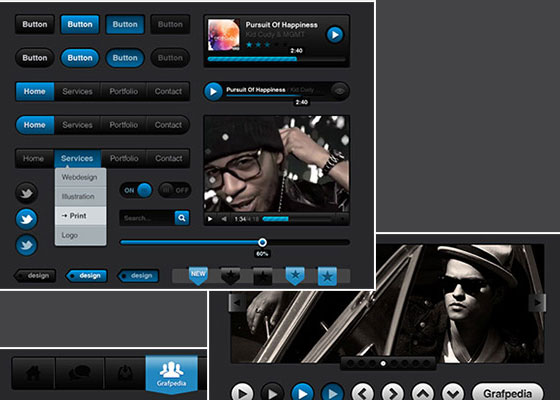The width and height of the screenshot is (560, 400).
Task: Click the album-art player's blue progress bar
Action: 252,59
